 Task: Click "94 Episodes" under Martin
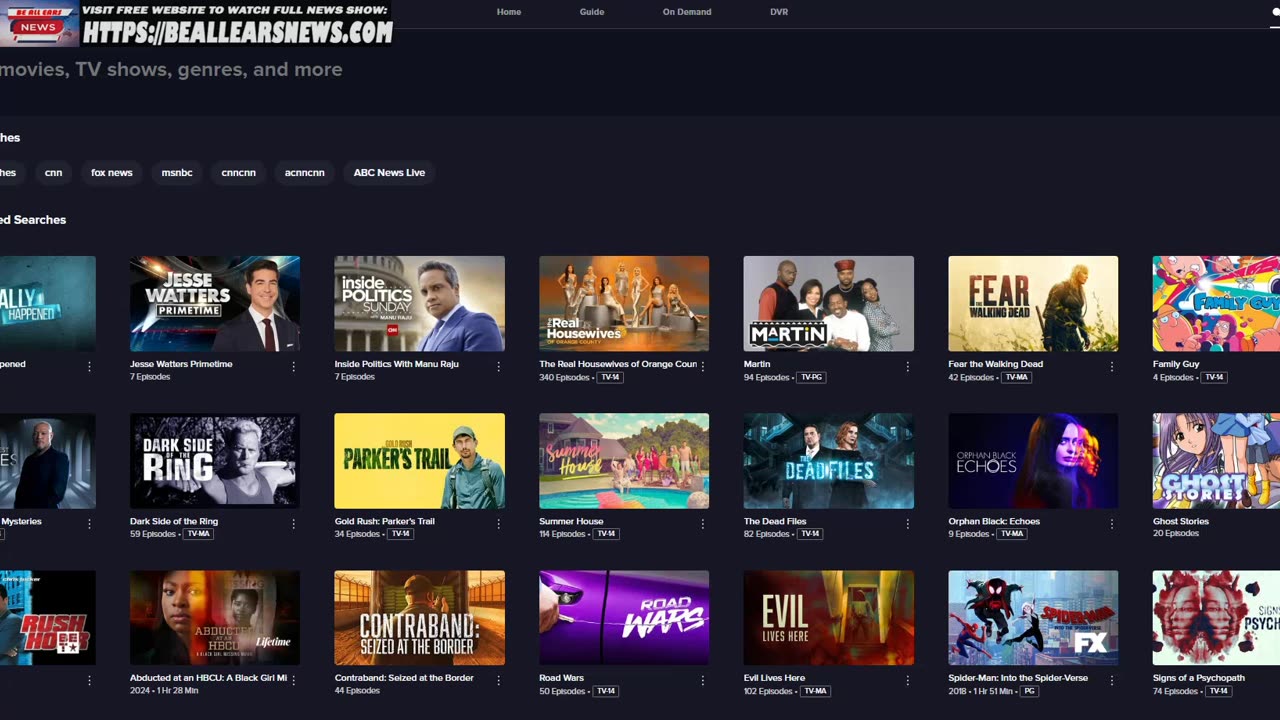click(x=766, y=378)
